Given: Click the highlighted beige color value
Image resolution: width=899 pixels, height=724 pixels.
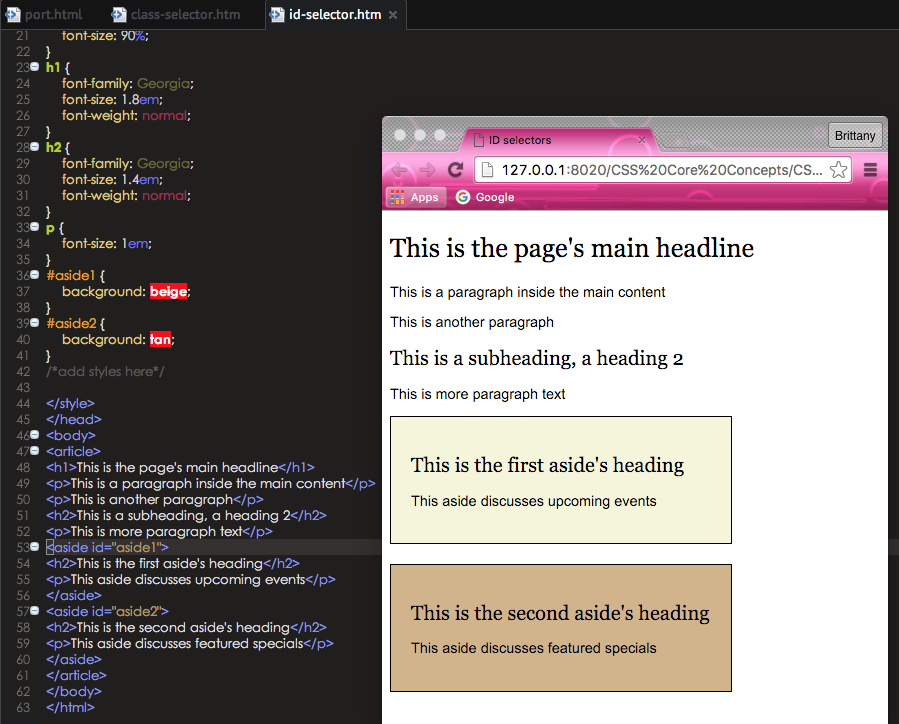Looking at the screenshot, I should (x=168, y=291).
